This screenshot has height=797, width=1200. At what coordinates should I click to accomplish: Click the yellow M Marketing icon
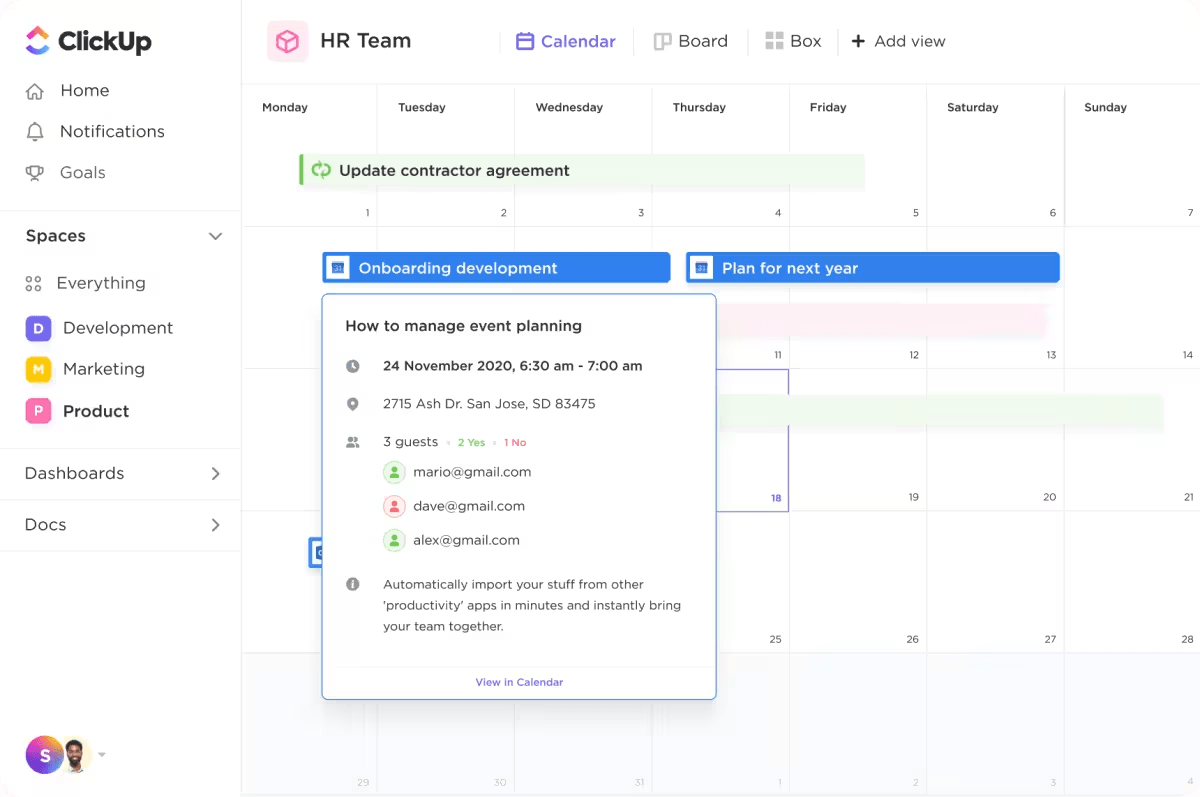[x=38, y=369]
